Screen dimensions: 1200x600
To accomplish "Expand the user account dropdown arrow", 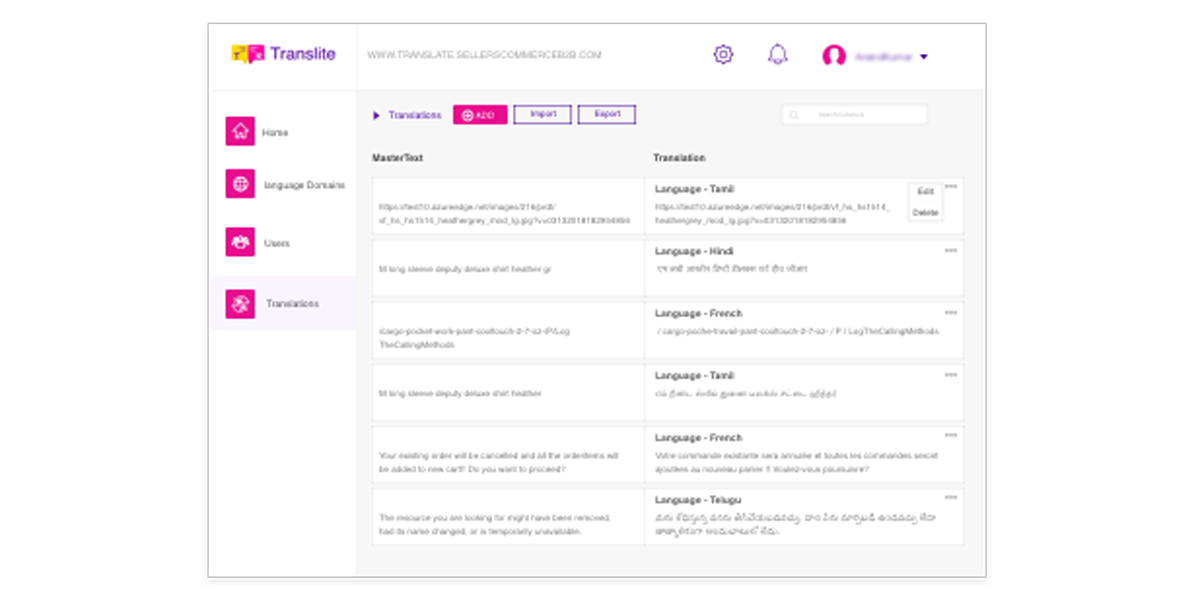I will [924, 57].
